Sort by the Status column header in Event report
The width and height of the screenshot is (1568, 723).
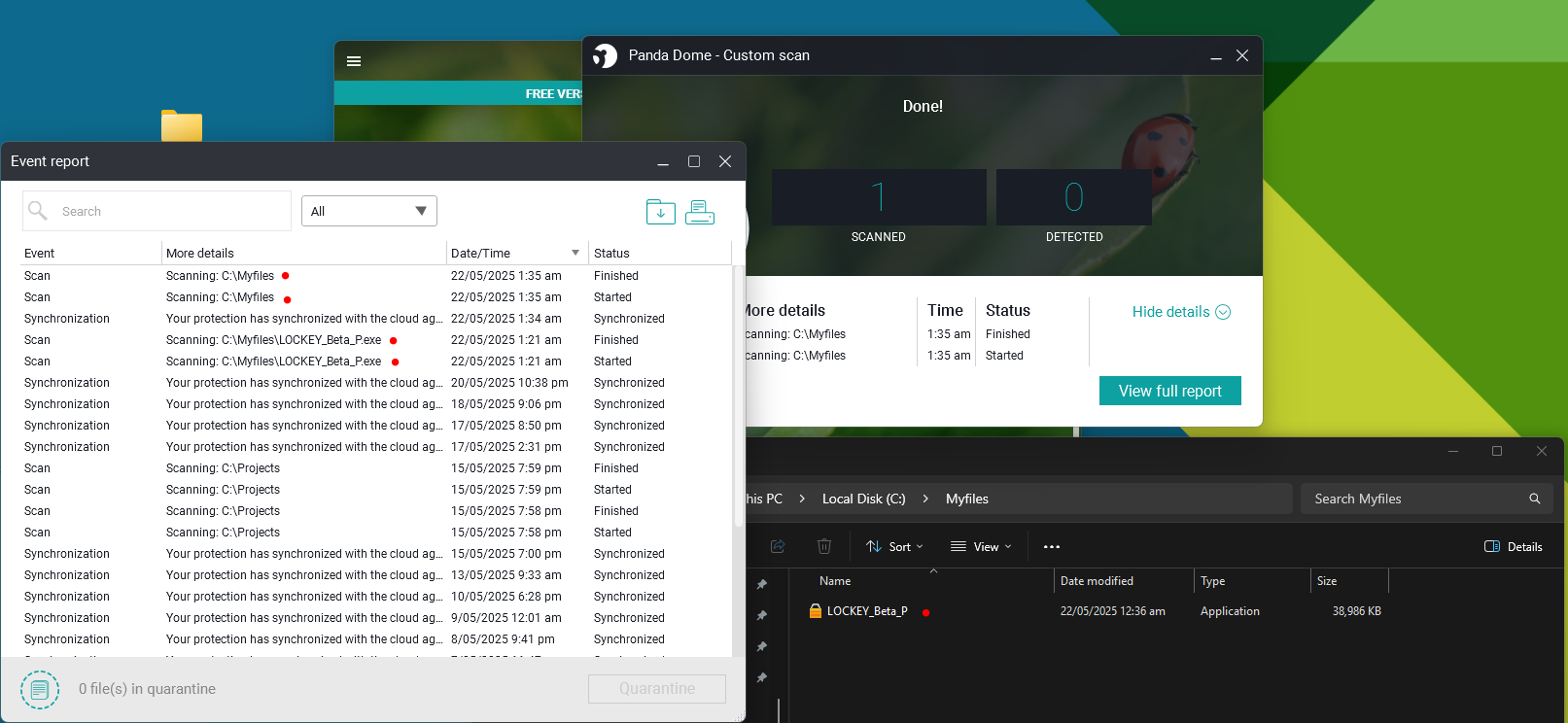point(659,253)
